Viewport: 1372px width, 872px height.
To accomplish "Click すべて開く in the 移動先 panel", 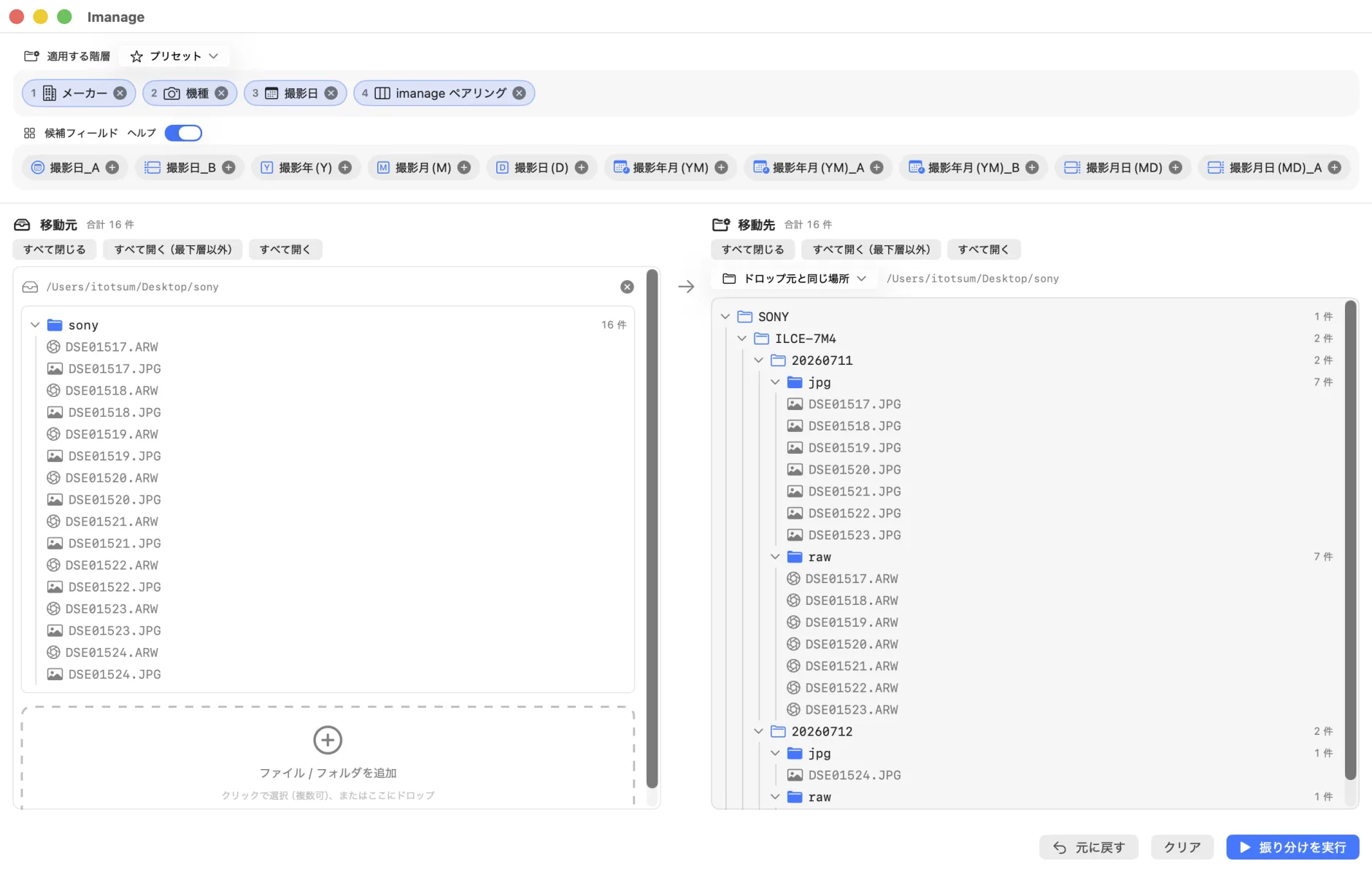I will point(984,250).
